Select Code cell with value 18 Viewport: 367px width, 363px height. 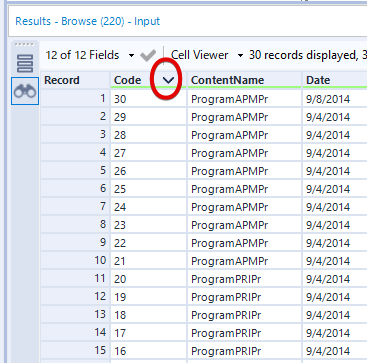(x=149, y=315)
